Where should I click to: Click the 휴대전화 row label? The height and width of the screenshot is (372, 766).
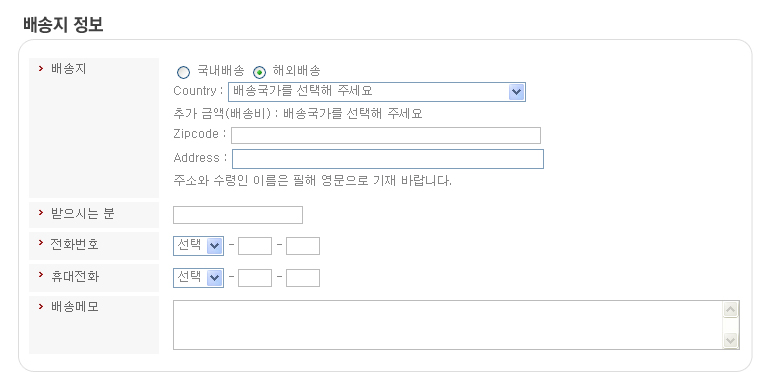click(x=75, y=276)
